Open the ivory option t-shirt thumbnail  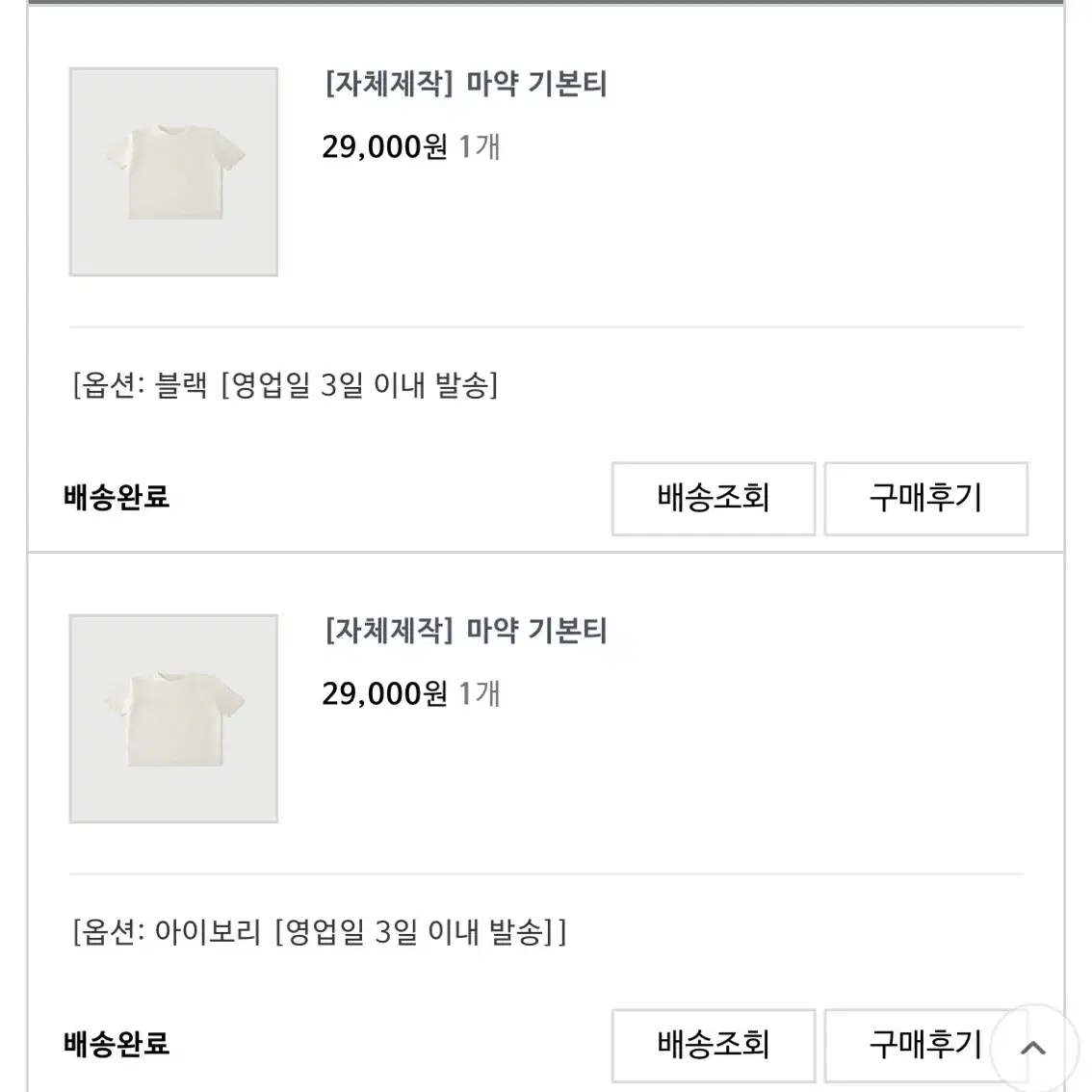[x=173, y=718]
